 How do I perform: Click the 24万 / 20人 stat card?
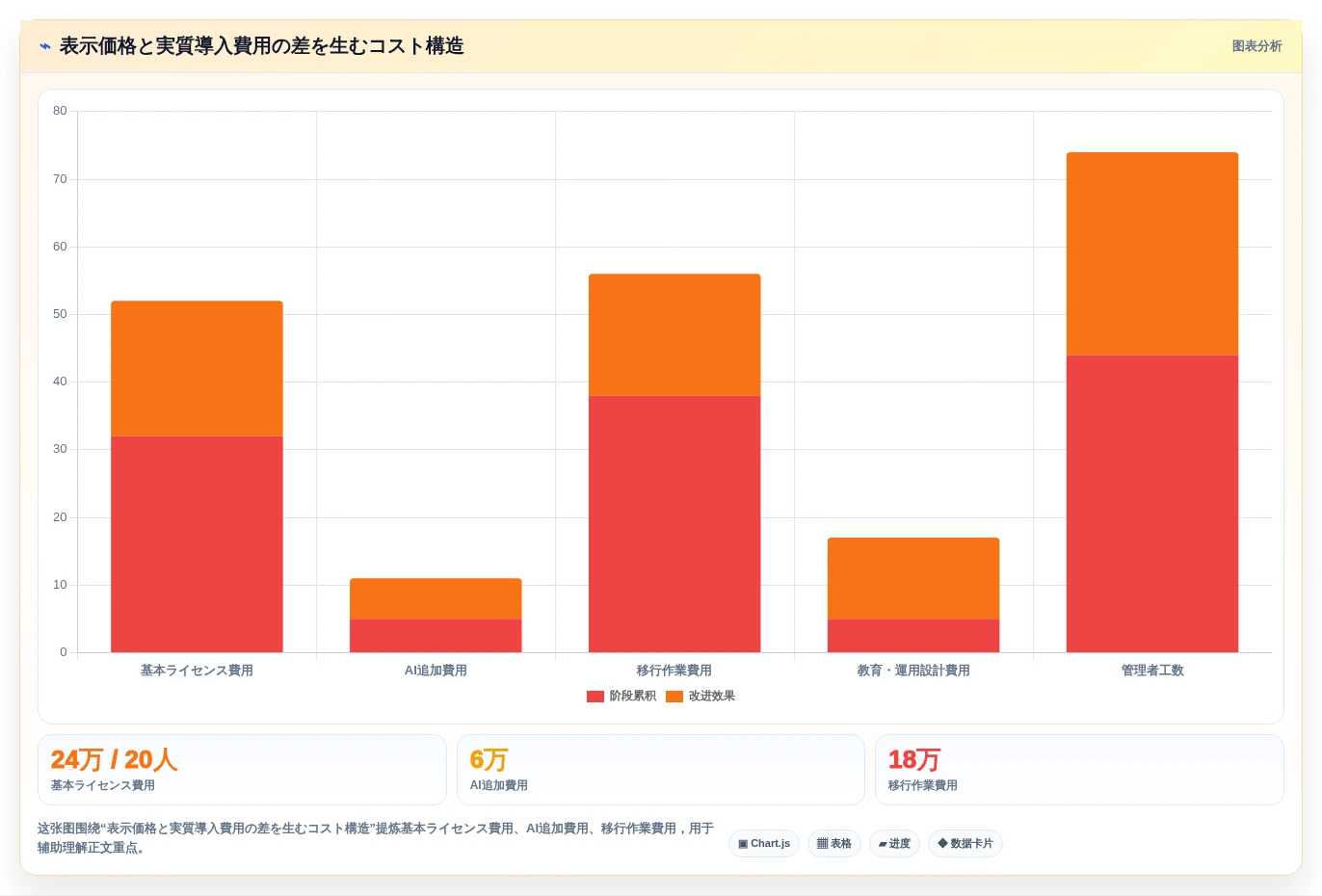tap(242, 770)
